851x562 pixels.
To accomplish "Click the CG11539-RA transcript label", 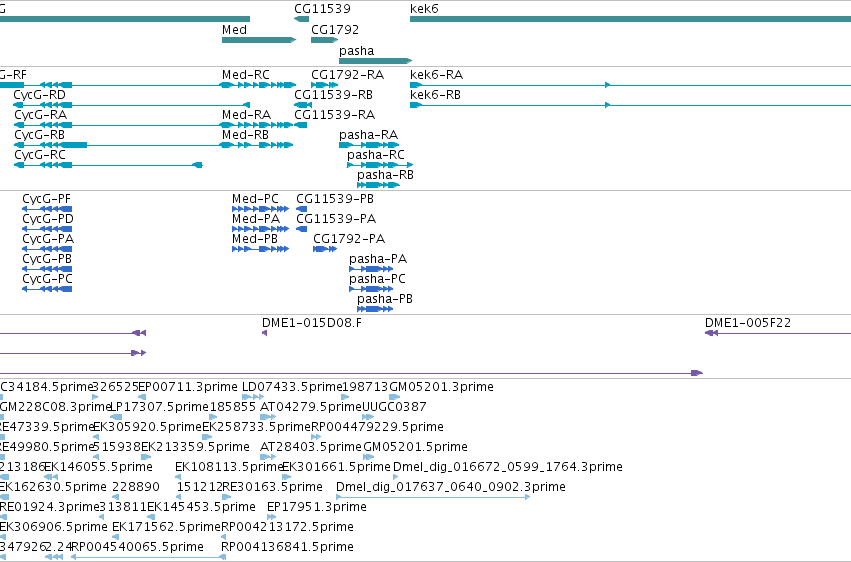I will (334, 115).
